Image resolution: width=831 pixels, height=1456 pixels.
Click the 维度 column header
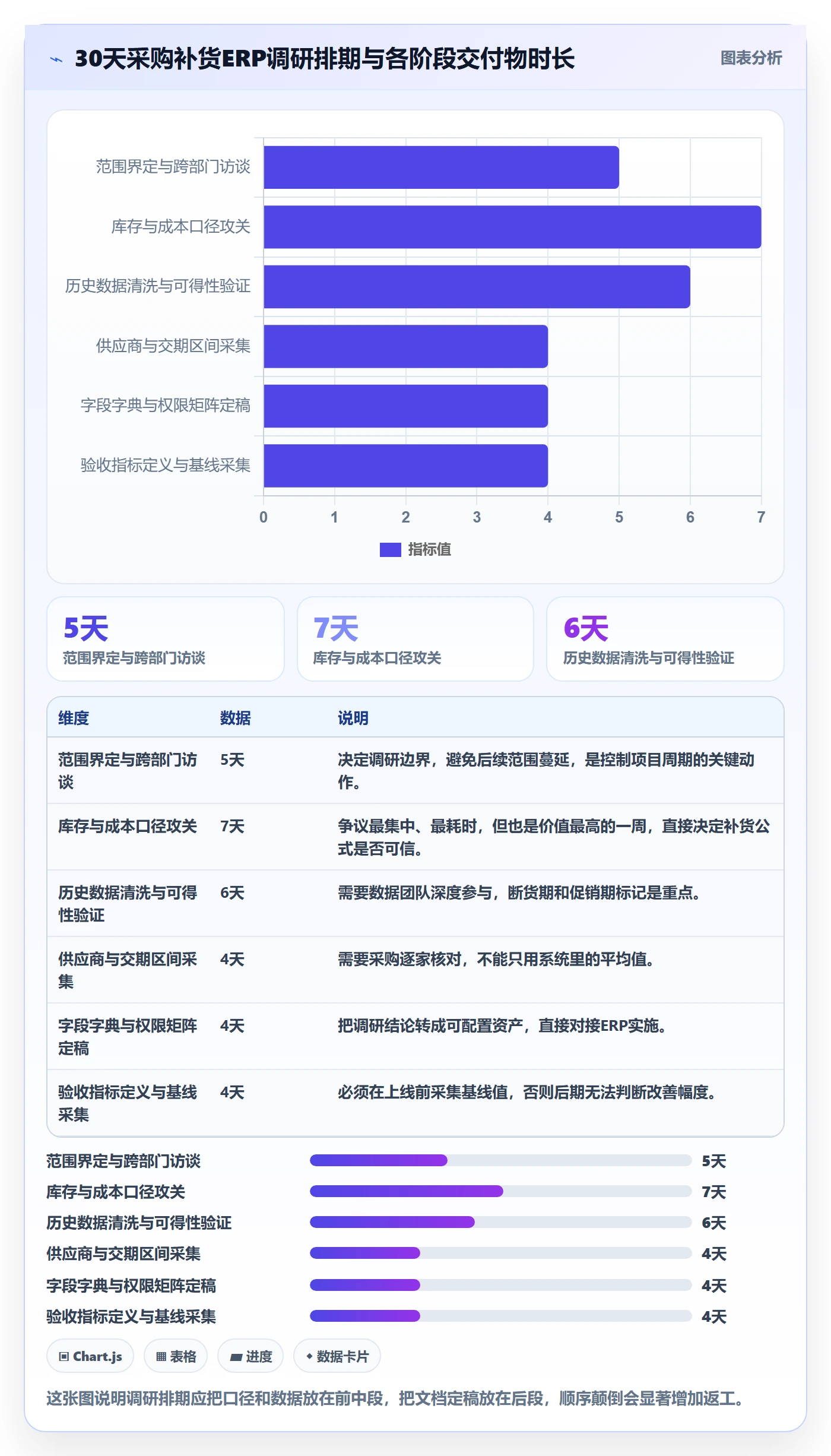74,718
